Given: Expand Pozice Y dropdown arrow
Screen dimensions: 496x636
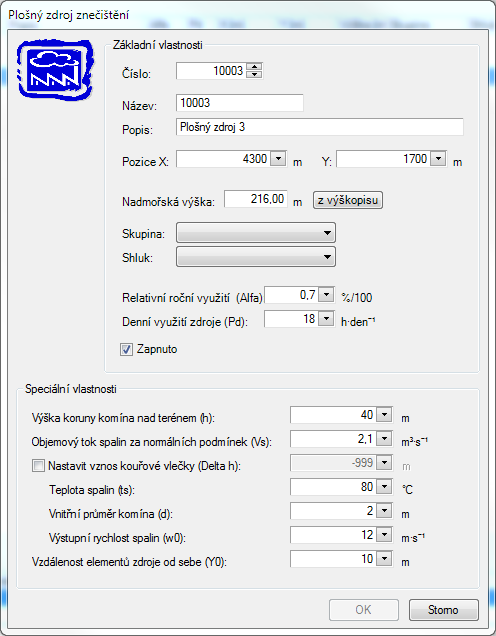Looking at the screenshot, I should [438, 158].
